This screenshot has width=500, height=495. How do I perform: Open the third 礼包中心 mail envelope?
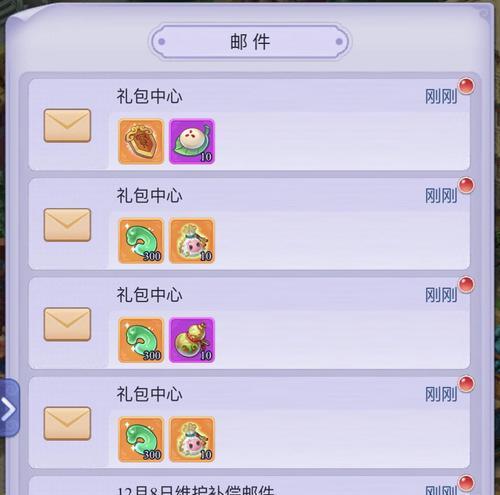[67, 324]
